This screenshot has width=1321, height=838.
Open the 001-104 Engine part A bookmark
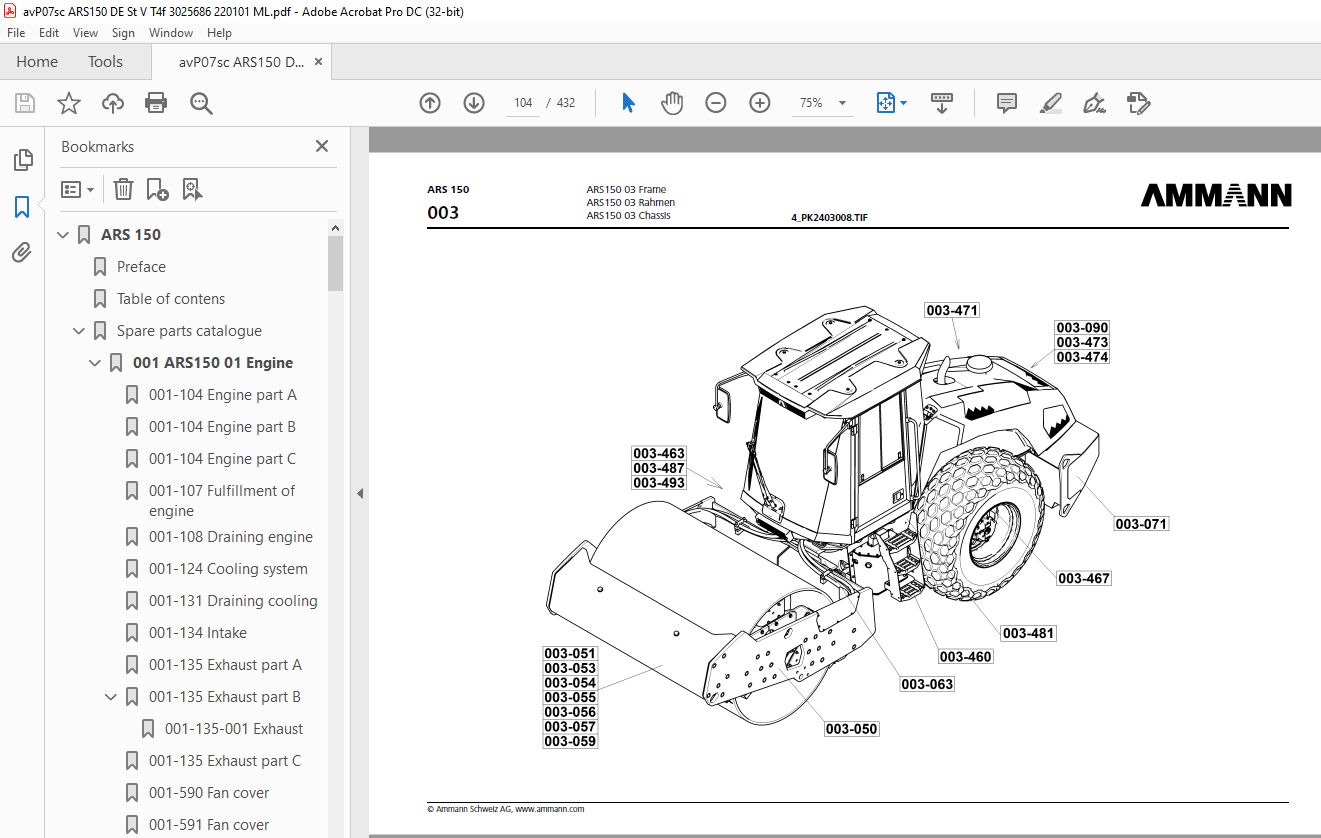click(223, 395)
